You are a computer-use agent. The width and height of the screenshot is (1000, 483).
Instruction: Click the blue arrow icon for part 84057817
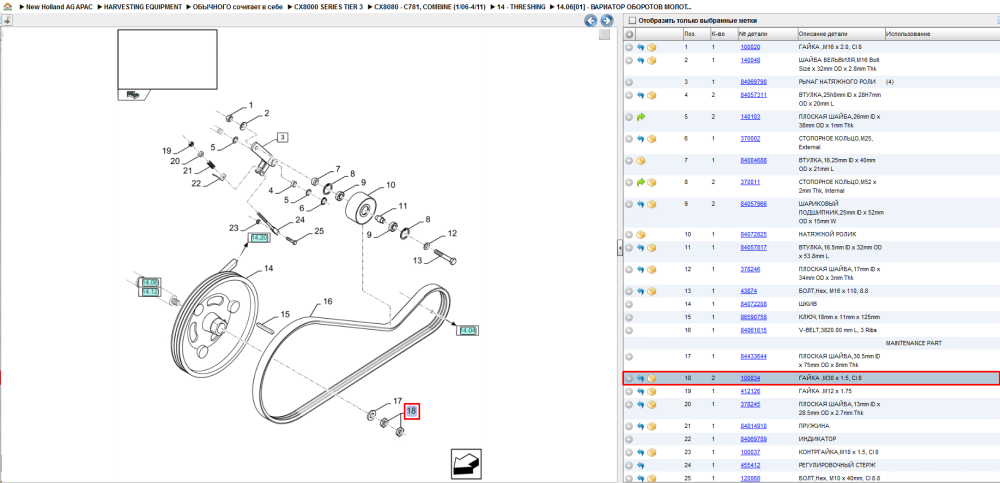[641, 248]
